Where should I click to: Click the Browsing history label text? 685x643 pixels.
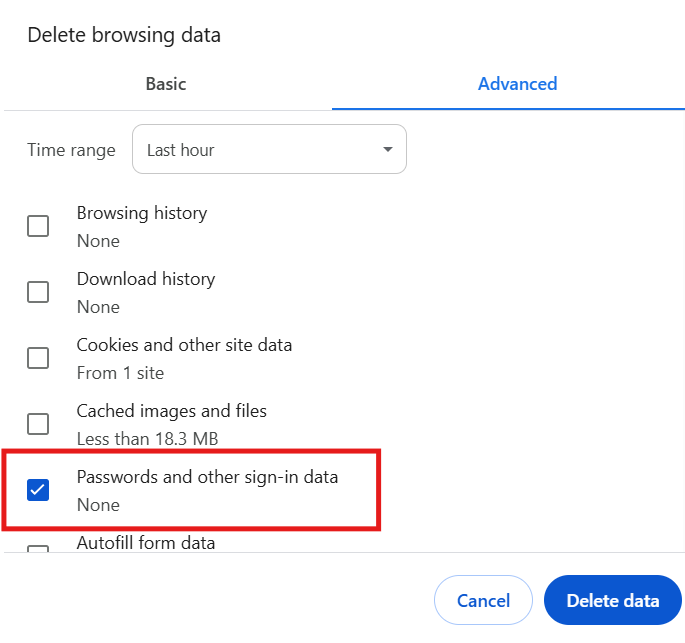142,213
